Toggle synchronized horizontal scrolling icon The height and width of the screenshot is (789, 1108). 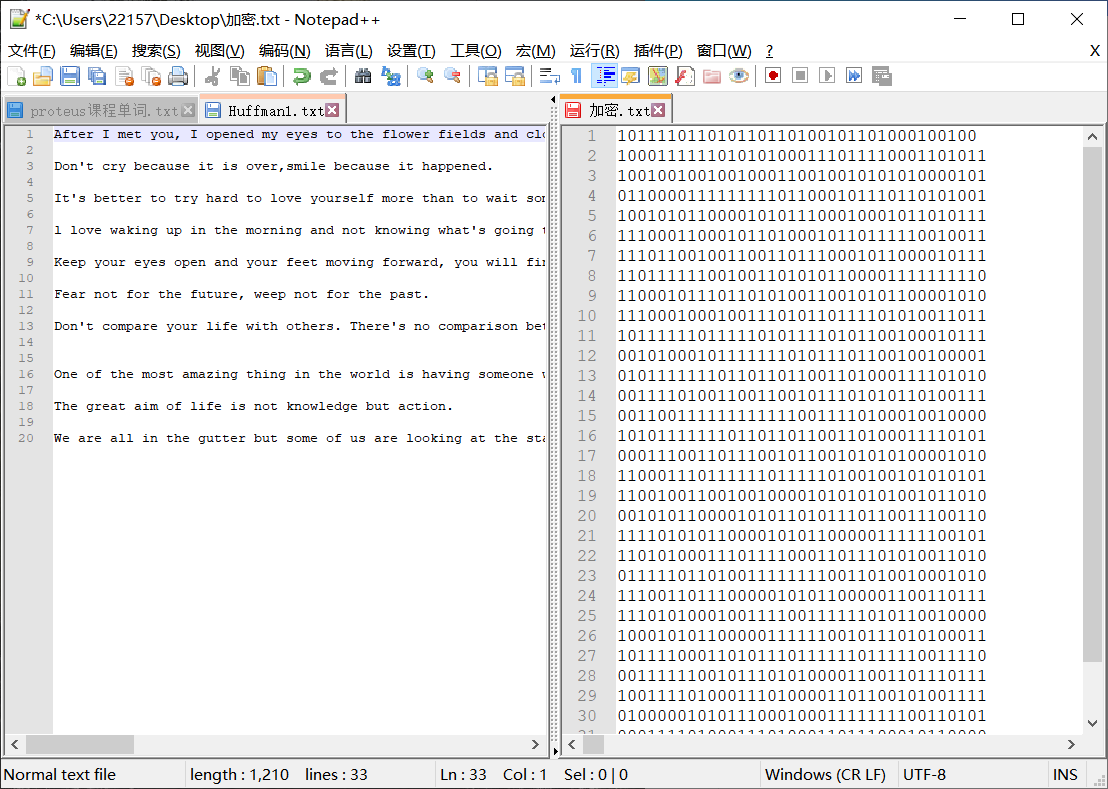tap(514, 76)
